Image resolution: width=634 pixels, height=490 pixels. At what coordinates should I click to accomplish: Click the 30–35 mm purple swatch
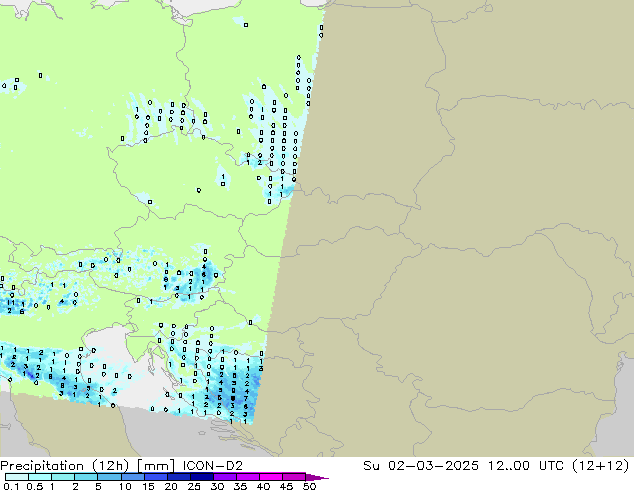224,477
